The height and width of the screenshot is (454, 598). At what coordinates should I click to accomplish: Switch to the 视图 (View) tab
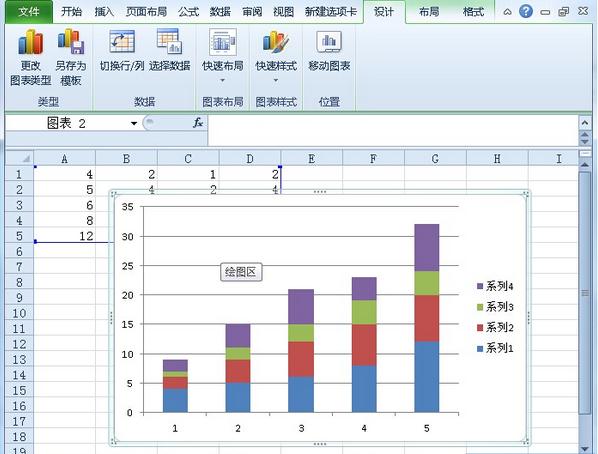(x=284, y=12)
